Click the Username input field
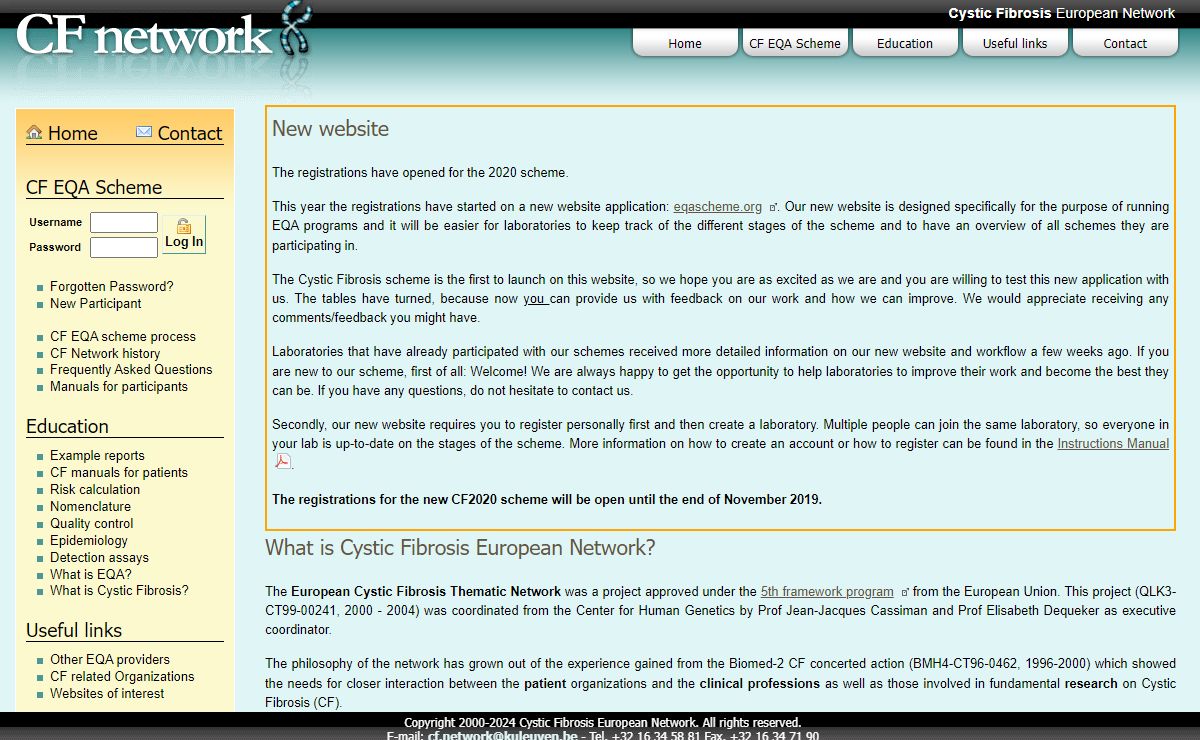 click(x=124, y=222)
